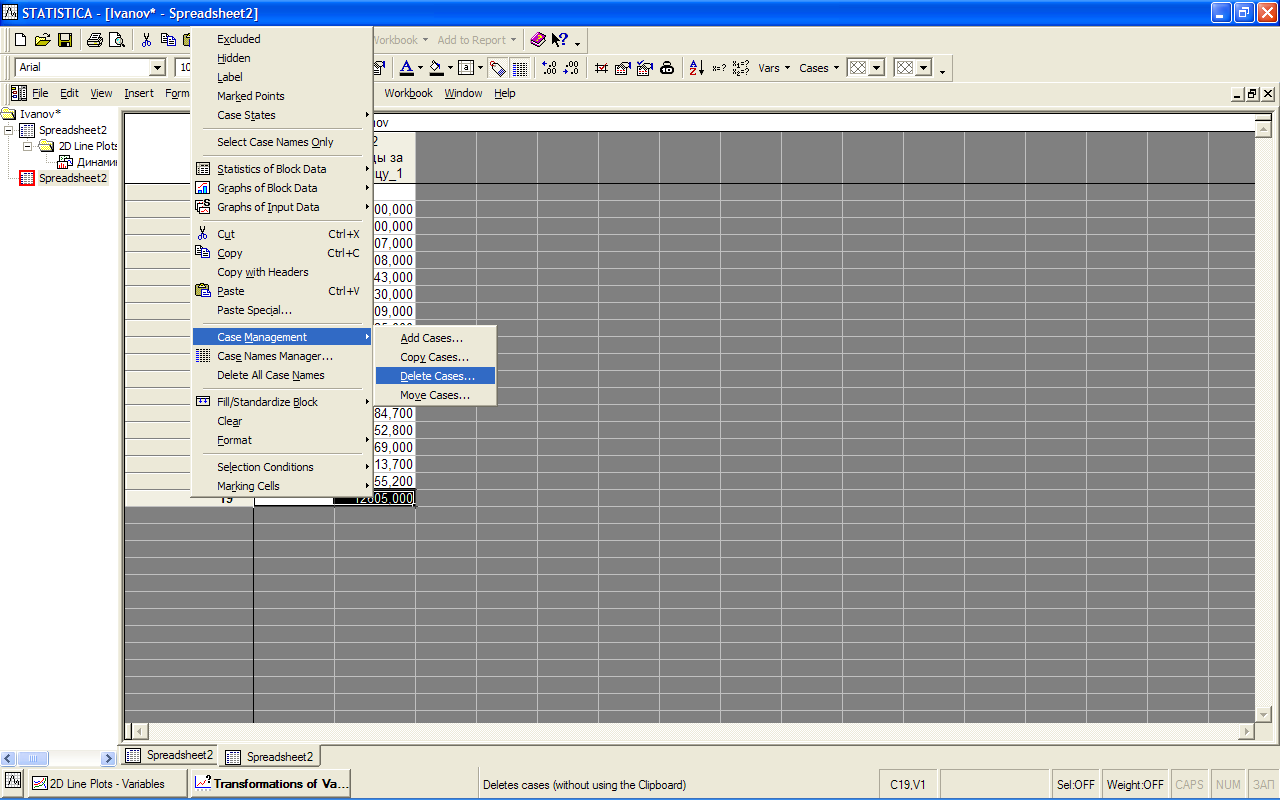Viewport: 1280px width, 800px height.
Task: Open the Cases dropdown button
Action: (x=819, y=68)
